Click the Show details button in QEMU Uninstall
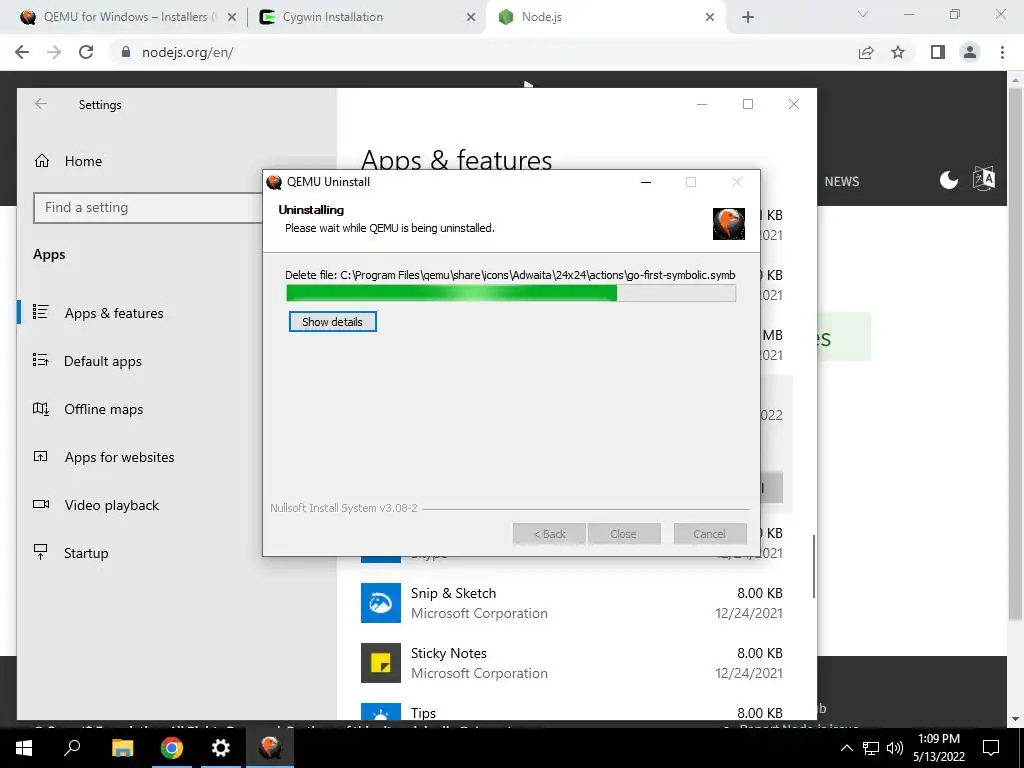The height and width of the screenshot is (768, 1024). point(332,321)
